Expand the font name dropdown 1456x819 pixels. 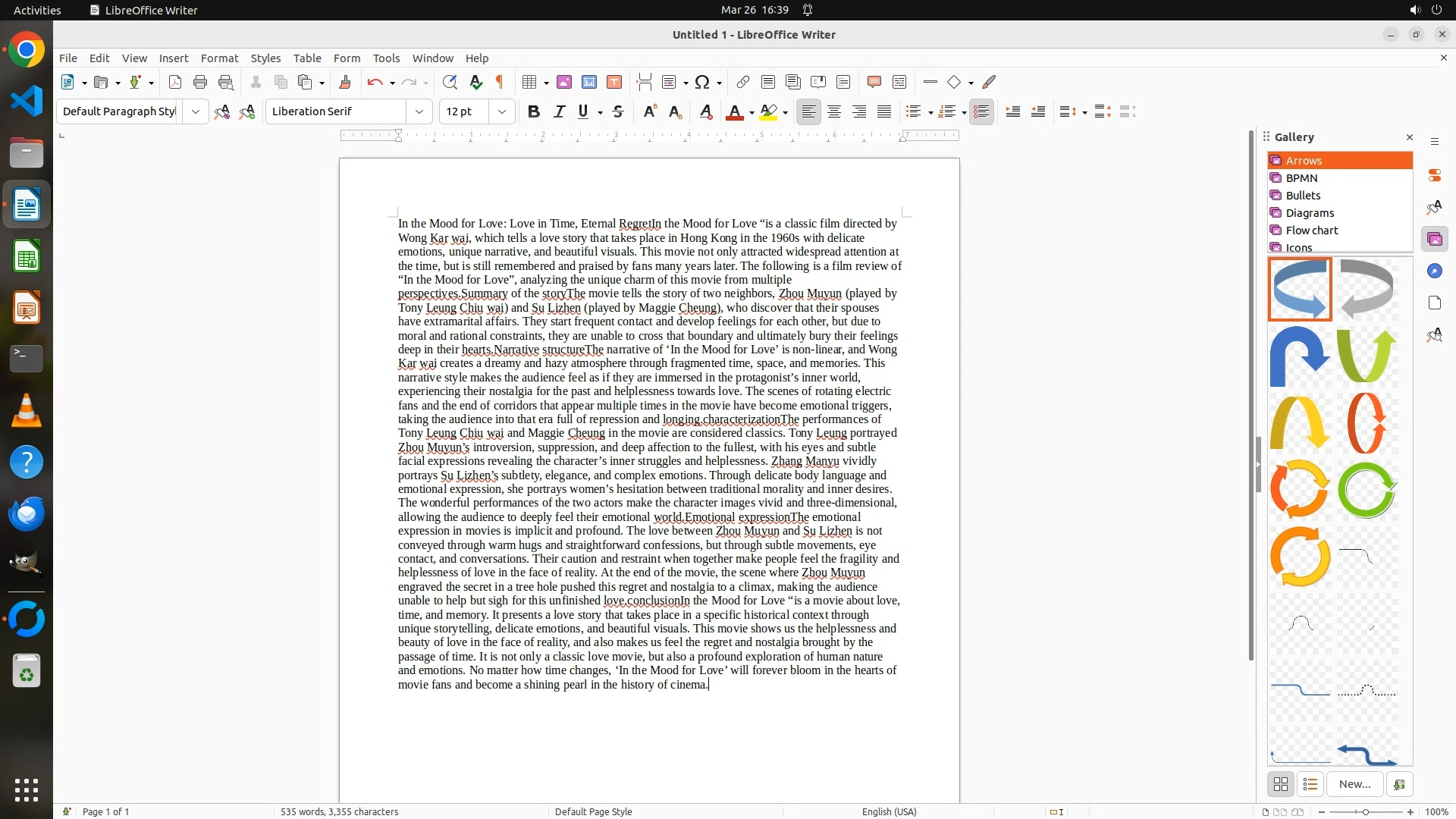(419, 111)
